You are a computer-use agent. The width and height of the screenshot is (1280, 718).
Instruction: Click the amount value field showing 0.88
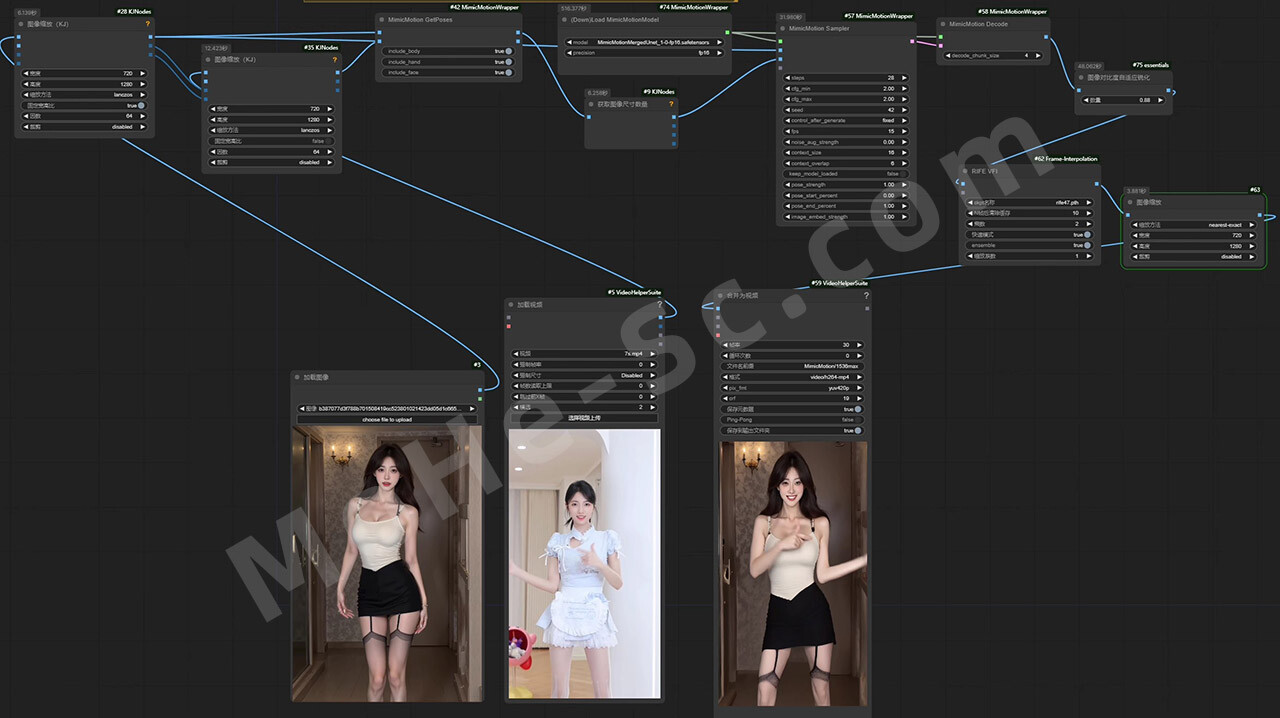[x=1123, y=100]
